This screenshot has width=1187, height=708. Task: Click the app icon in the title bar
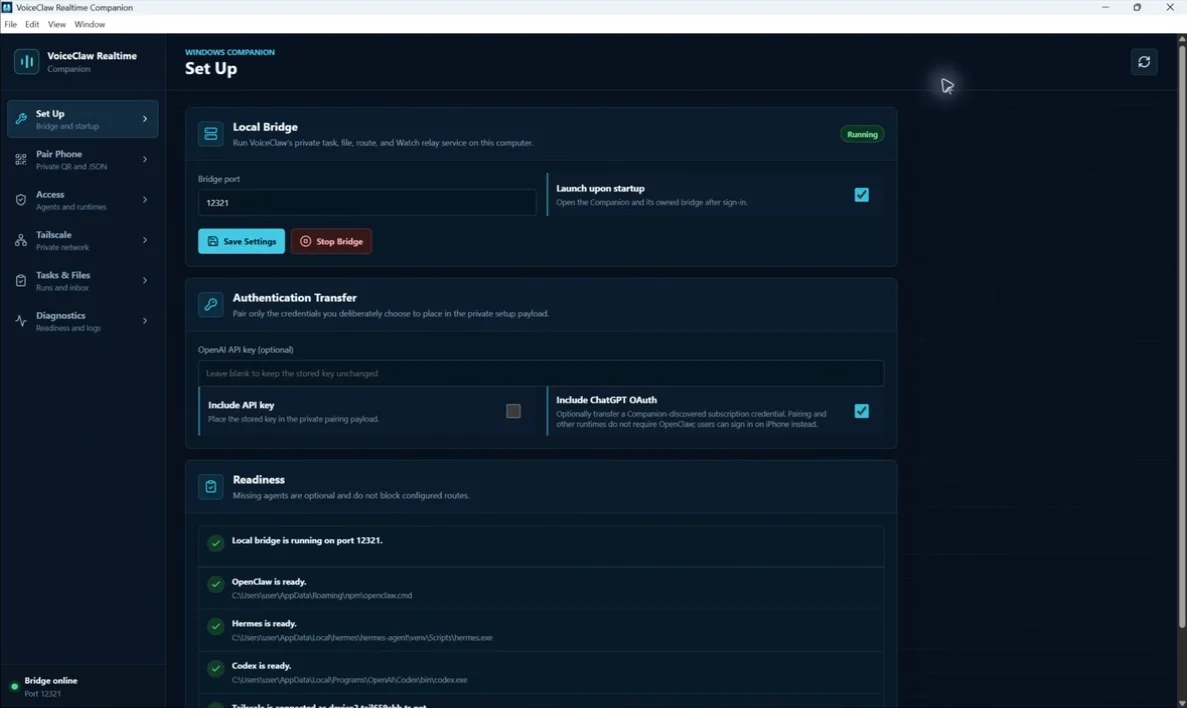7,7
